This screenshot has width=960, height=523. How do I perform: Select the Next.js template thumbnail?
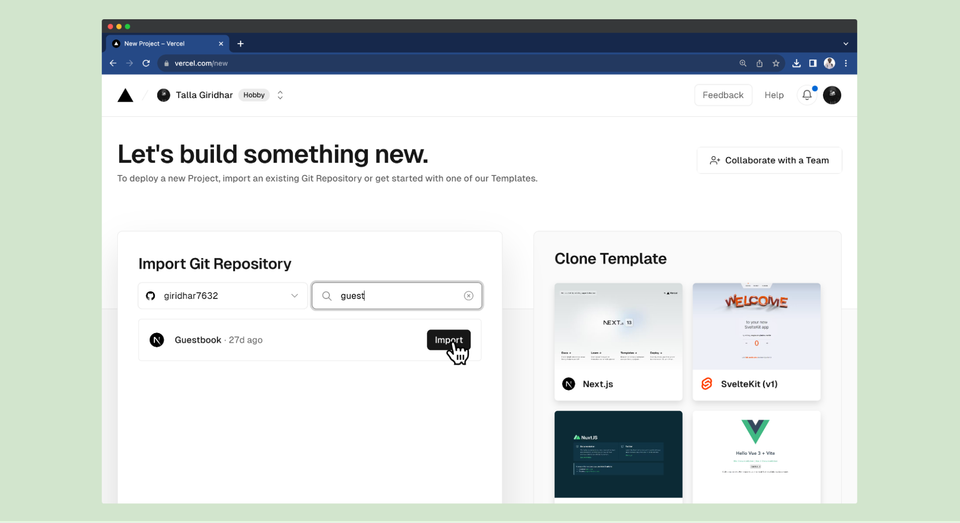[618, 326]
